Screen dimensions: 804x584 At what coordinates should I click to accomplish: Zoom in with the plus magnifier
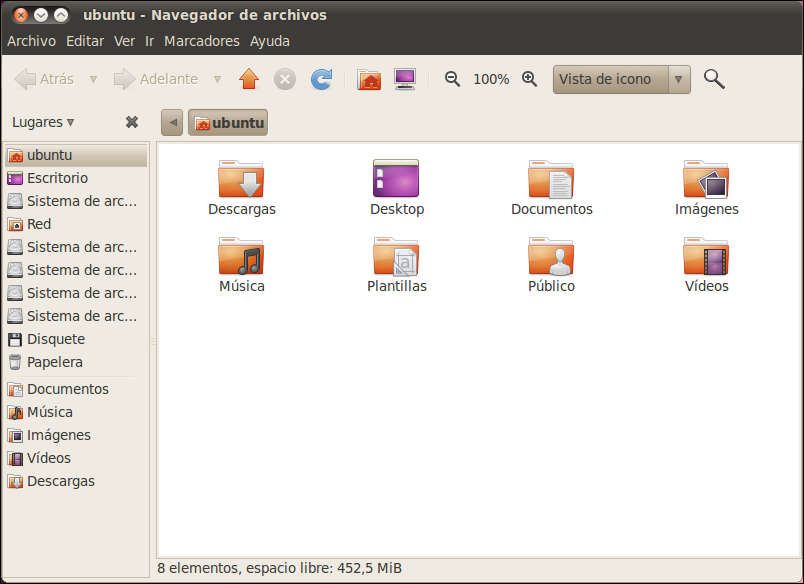point(529,79)
